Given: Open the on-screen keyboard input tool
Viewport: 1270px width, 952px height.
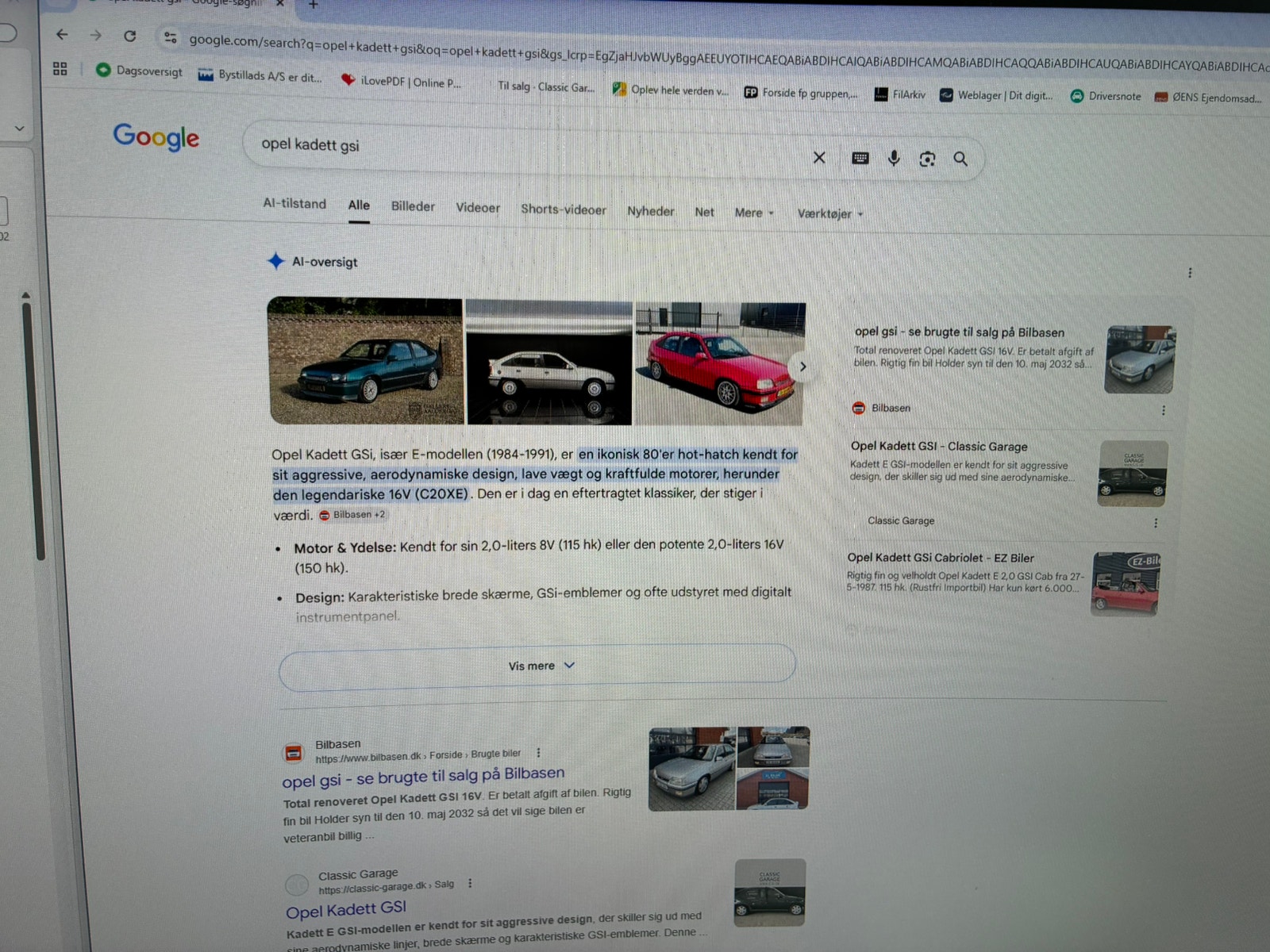Looking at the screenshot, I should pyautogui.click(x=860, y=158).
